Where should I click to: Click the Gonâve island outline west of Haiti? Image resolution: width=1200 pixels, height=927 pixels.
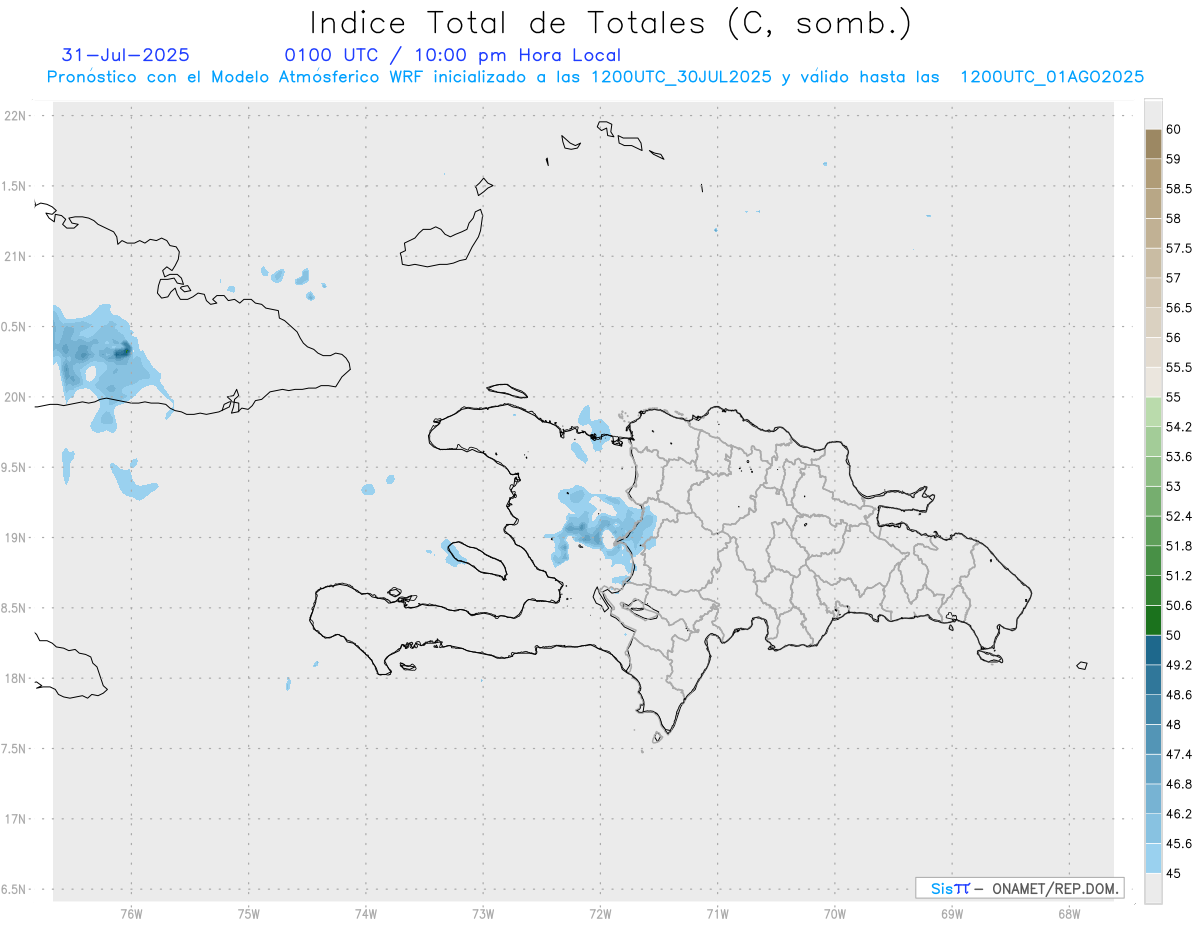click(x=476, y=559)
